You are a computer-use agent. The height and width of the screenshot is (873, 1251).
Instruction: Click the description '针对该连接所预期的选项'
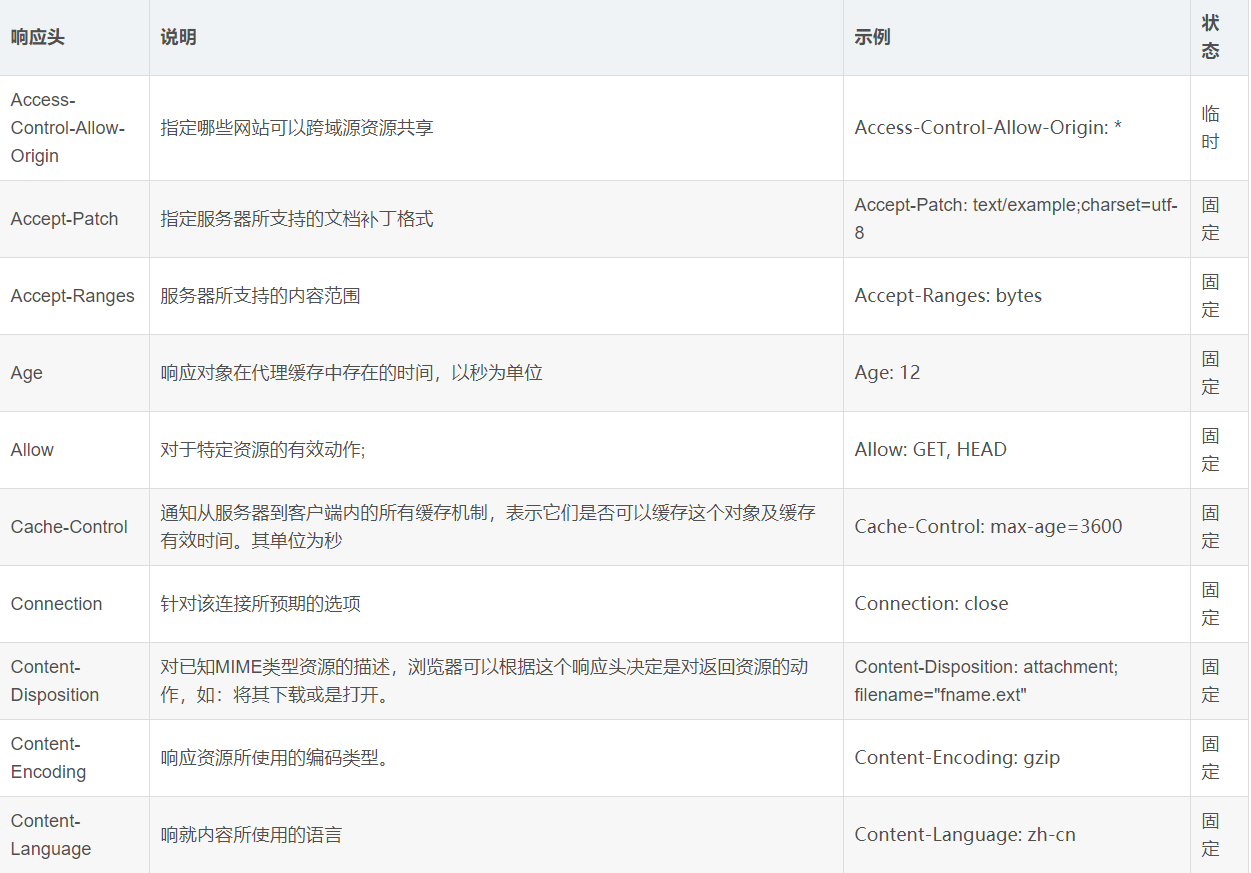click(260, 604)
